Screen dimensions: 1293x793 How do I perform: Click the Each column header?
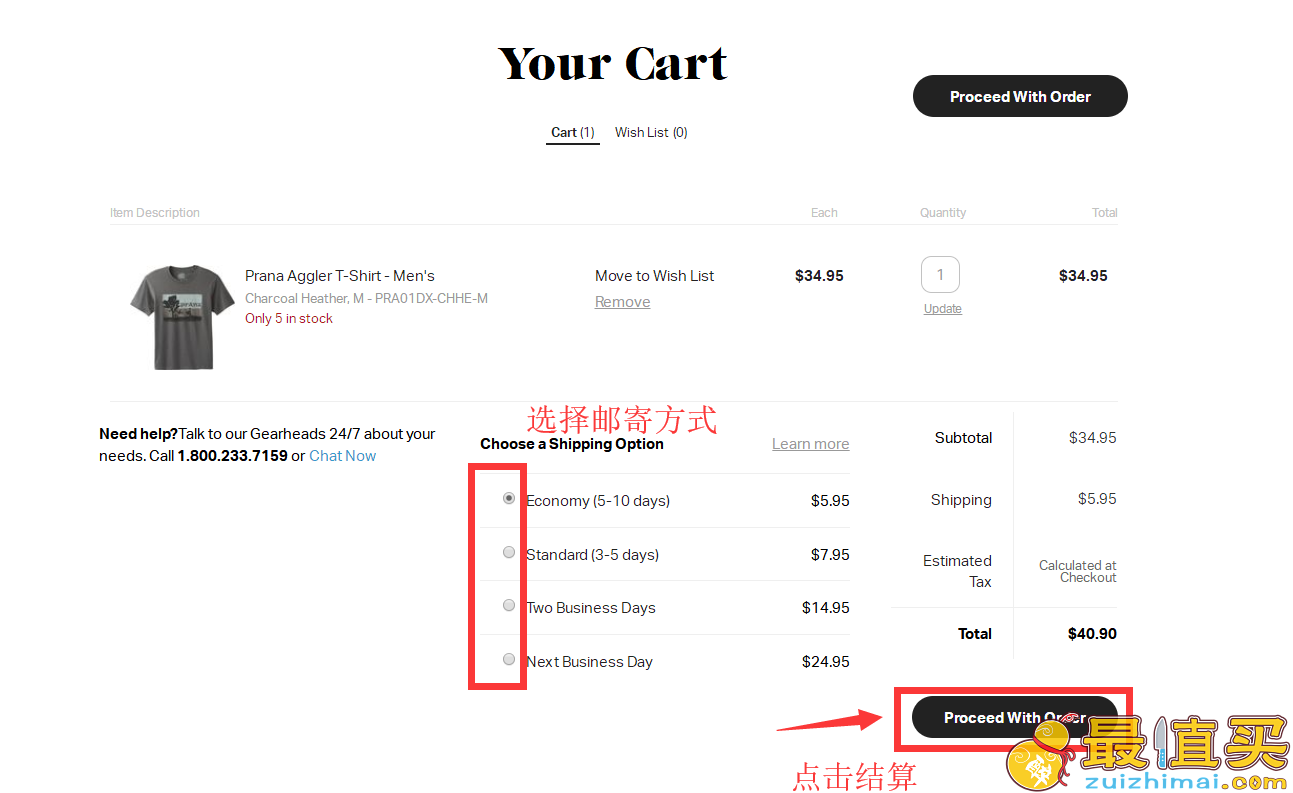825,213
